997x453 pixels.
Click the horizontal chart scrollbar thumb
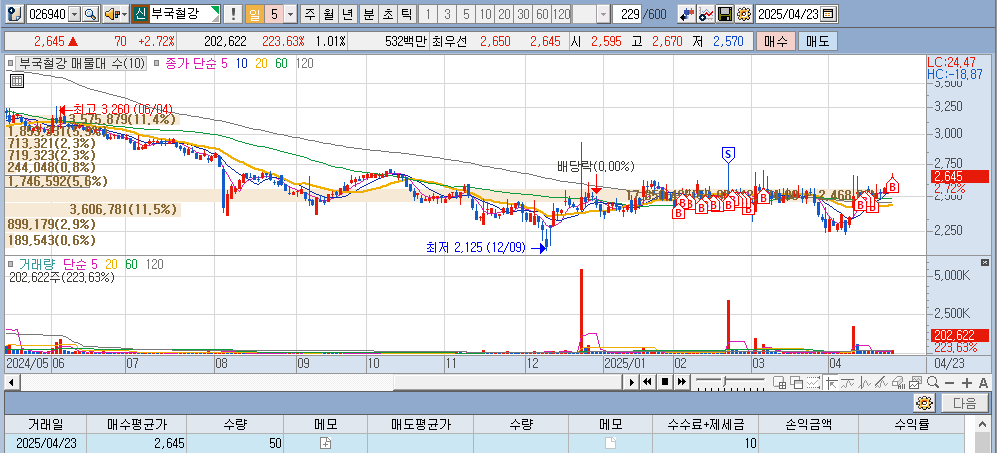click(x=507, y=382)
